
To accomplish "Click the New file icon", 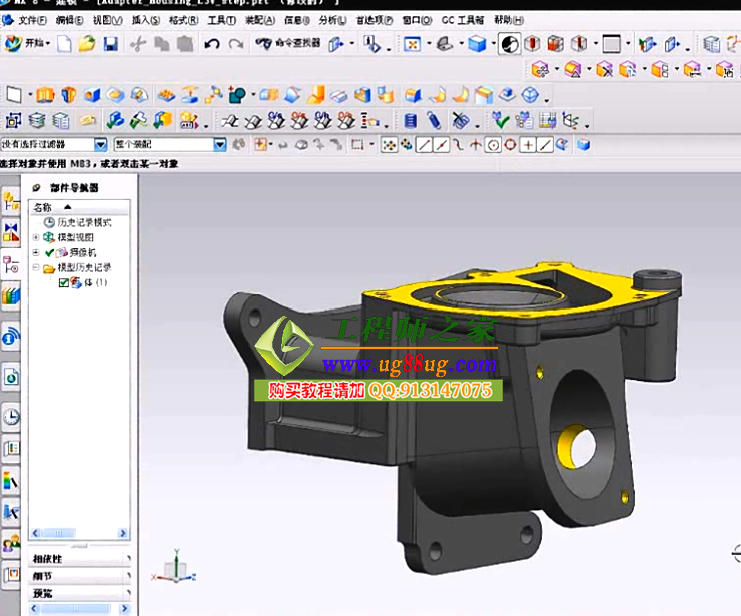I will [x=64, y=44].
